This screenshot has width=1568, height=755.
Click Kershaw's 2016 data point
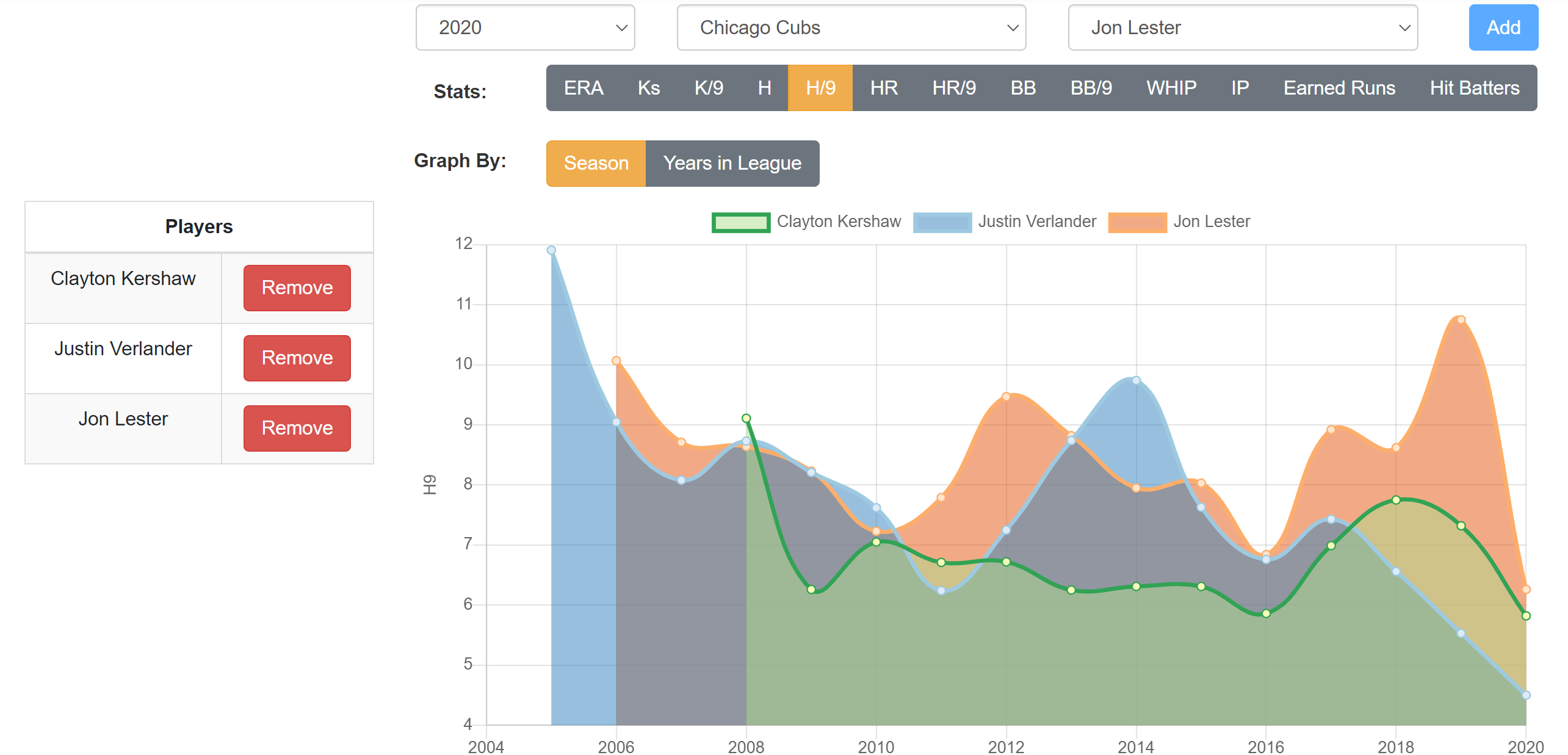click(1266, 614)
